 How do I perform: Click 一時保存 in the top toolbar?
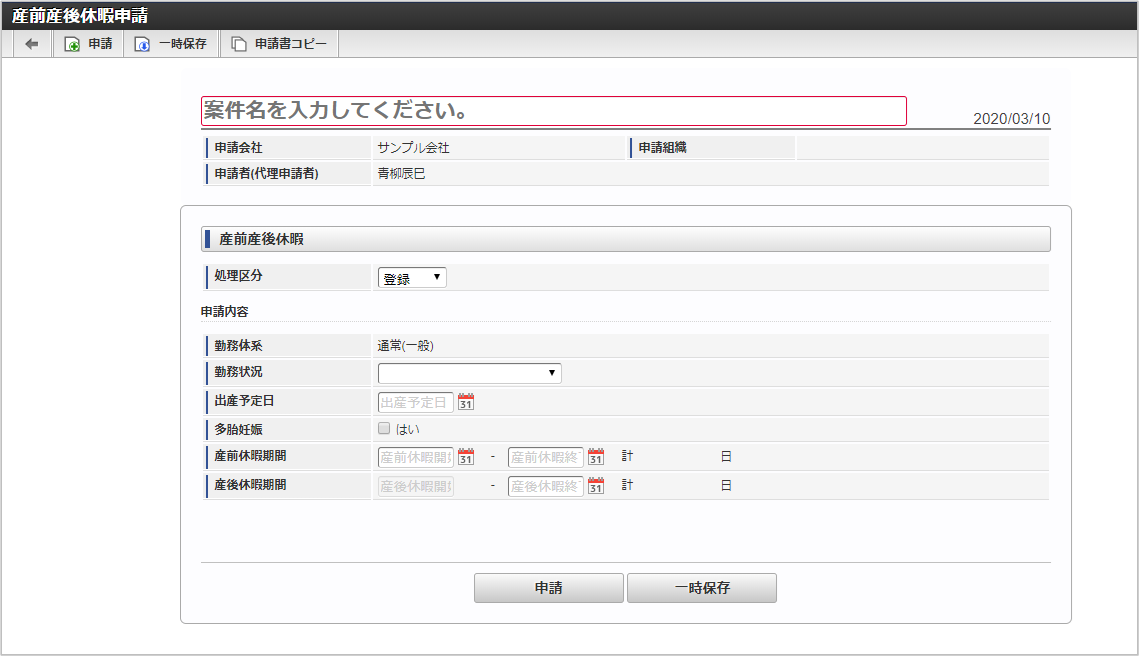[x=171, y=44]
